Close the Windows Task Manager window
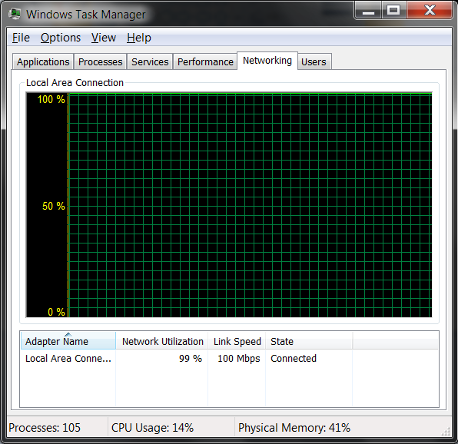This screenshot has height=444, width=458. 430,11
